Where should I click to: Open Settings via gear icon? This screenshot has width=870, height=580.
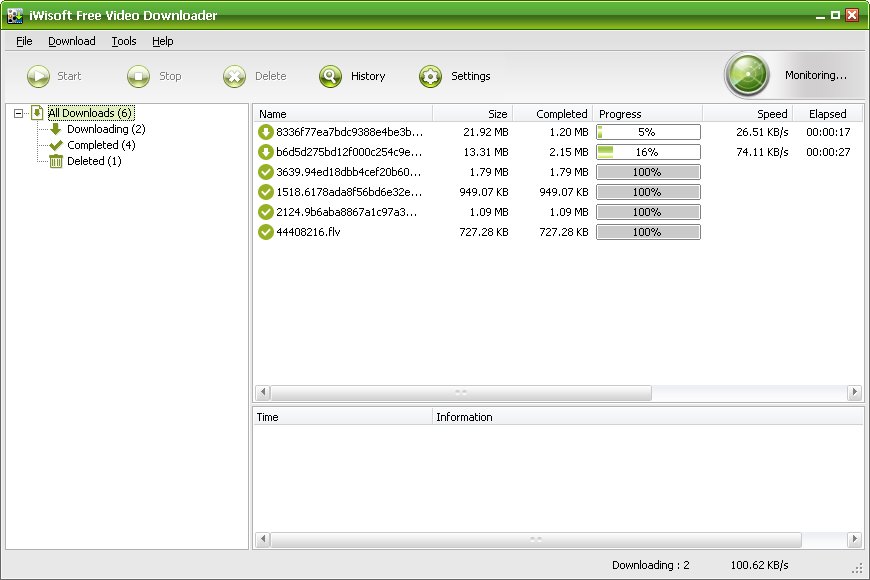[431, 76]
